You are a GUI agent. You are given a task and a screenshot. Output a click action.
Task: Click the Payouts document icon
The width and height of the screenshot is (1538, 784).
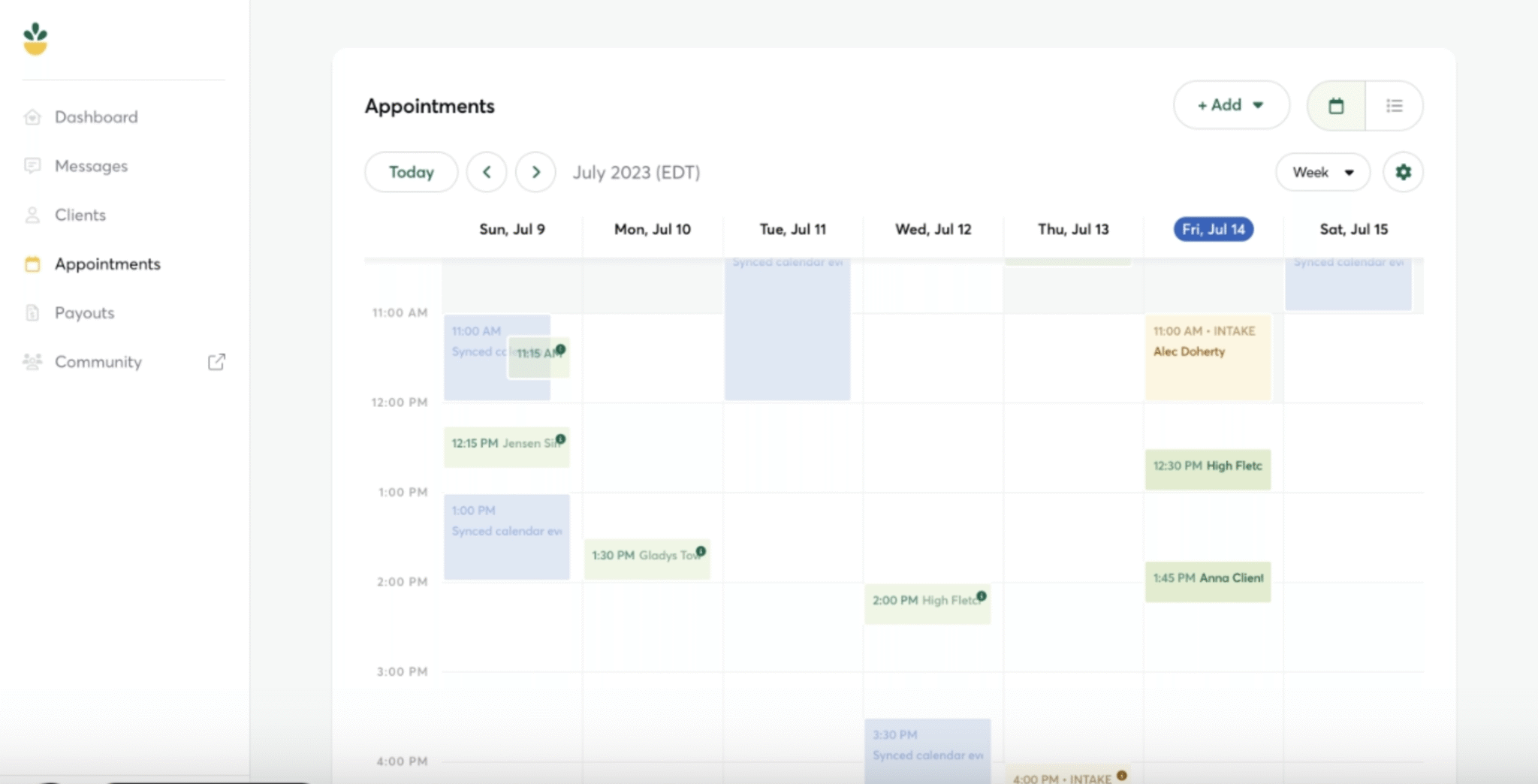point(32,313)
